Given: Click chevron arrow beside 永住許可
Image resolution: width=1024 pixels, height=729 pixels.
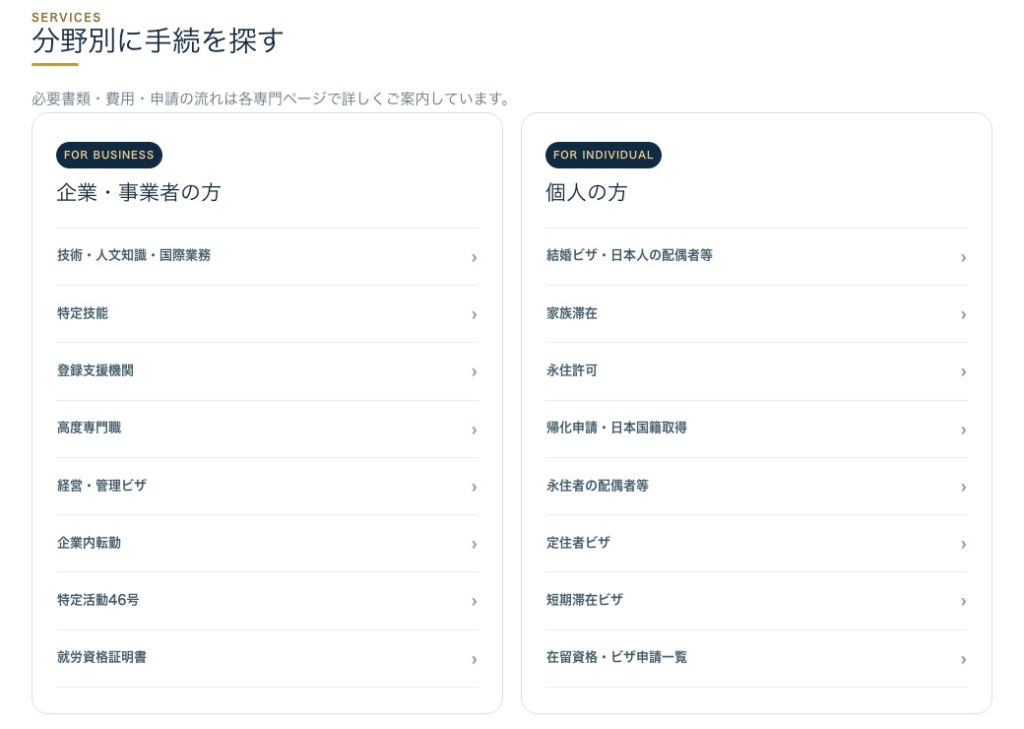Looking at the screenshot, I should 963,372.
